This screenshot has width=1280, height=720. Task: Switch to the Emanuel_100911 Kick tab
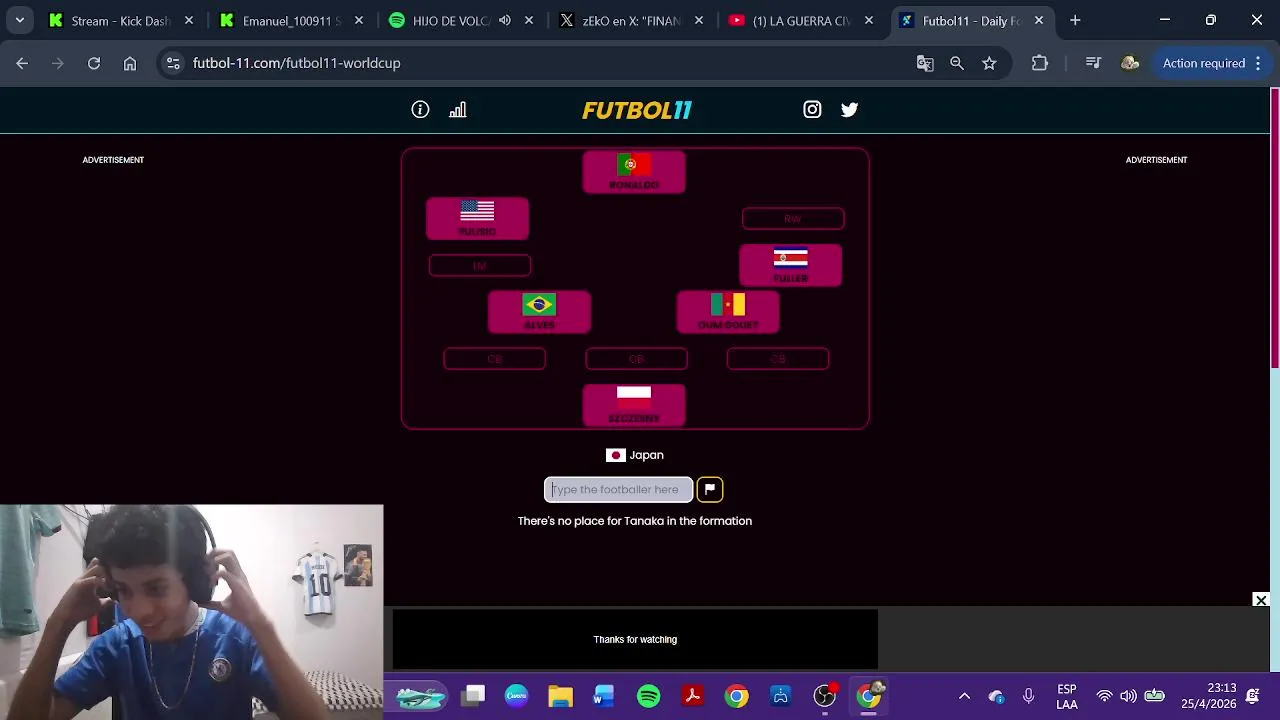[x=291, y=20]
